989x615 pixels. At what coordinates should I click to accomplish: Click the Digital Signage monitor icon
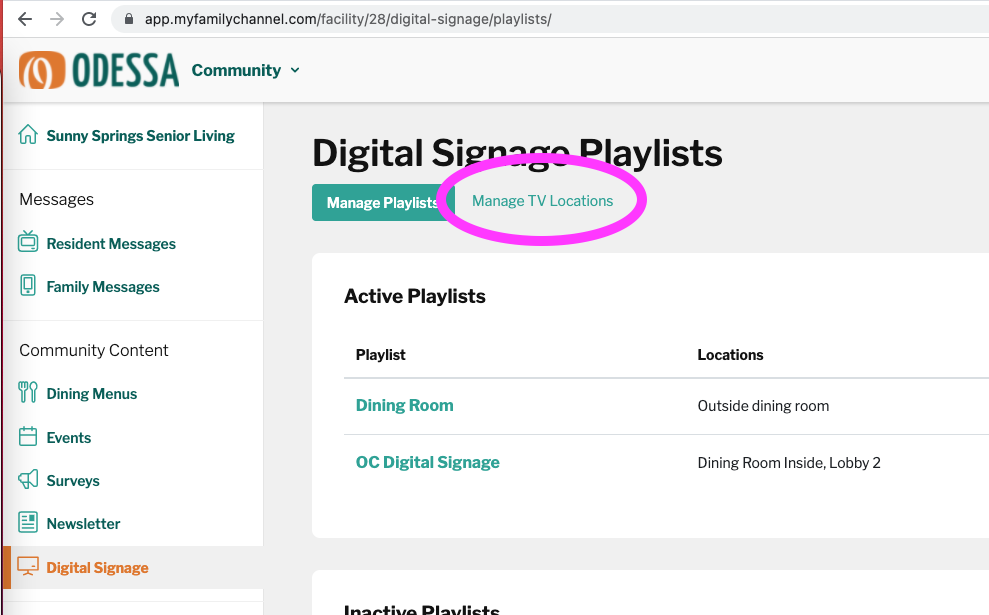click(28, 566)
